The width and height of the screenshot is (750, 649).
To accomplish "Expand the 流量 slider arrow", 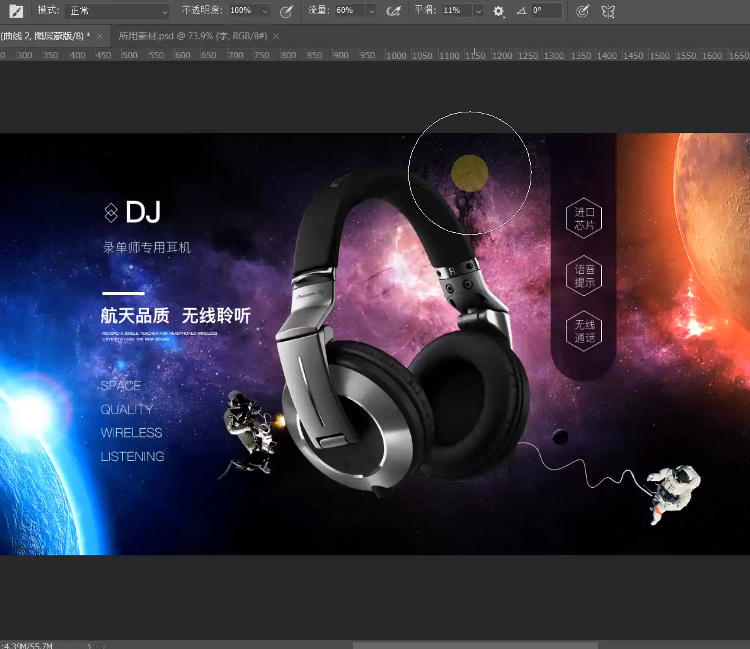I will pos(371,11).
